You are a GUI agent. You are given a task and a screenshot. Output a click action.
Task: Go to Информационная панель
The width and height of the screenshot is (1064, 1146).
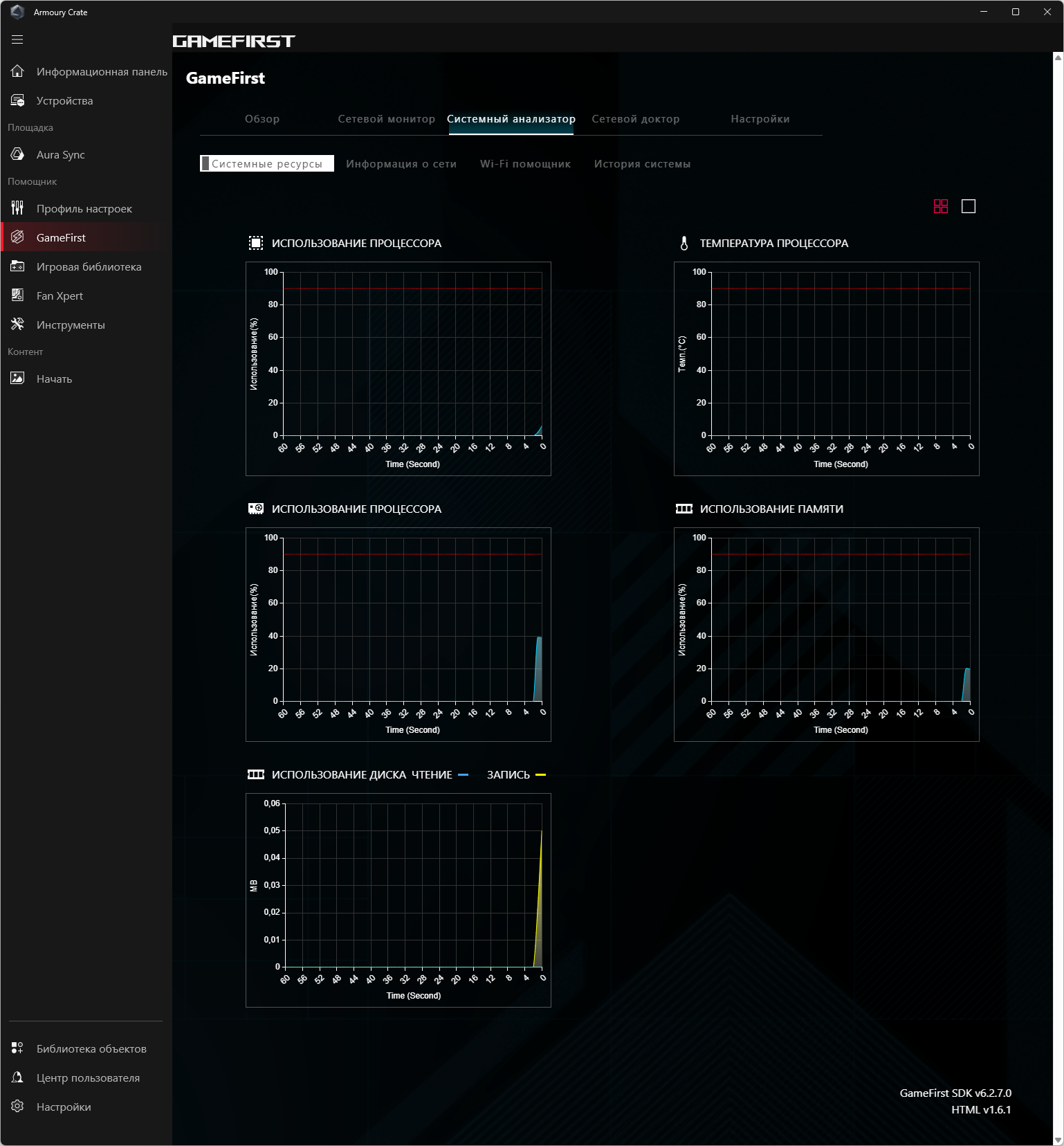(86, 71)
